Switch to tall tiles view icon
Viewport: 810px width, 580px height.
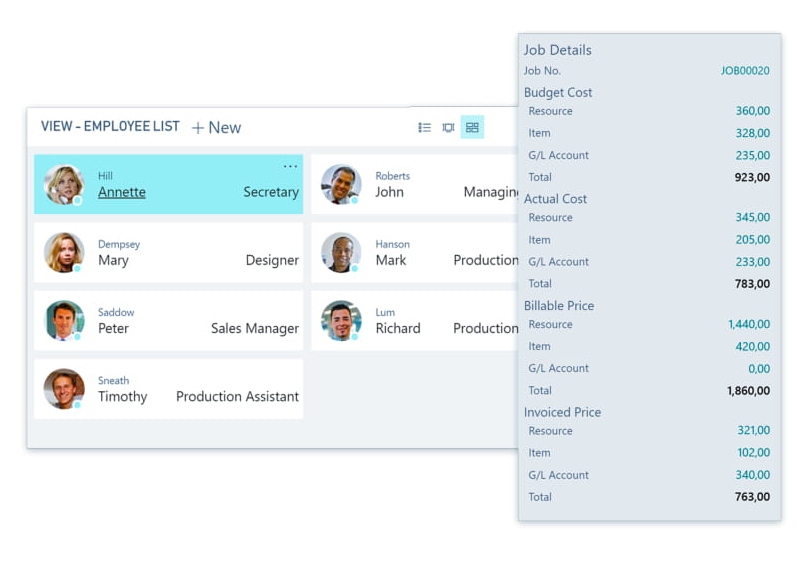point(448,127)
